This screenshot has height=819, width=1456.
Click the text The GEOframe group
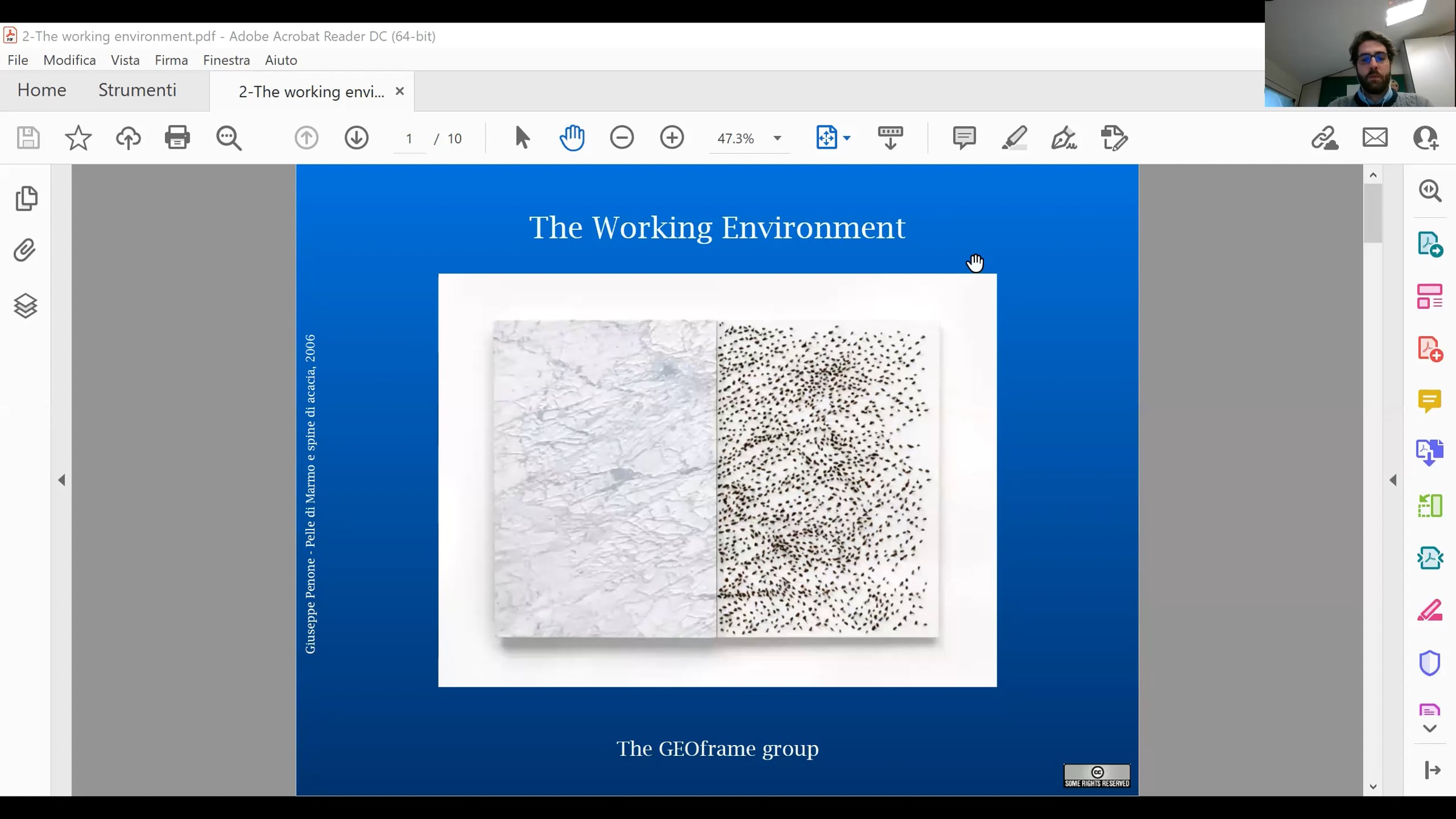(717, 749)
